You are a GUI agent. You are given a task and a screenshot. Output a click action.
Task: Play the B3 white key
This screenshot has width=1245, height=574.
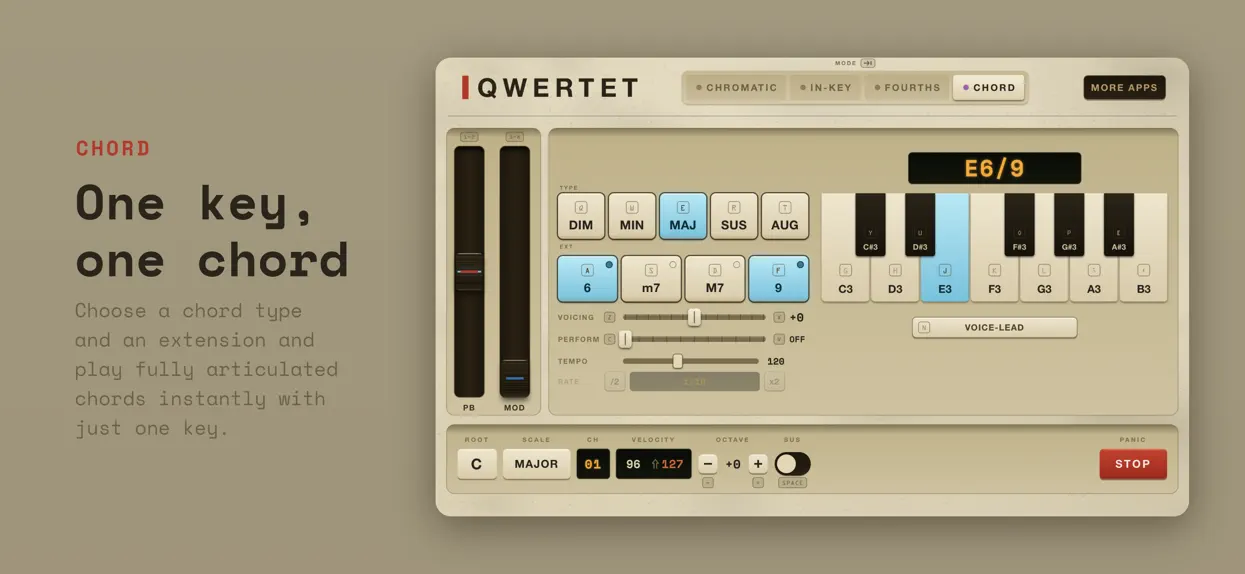pos(1143,281)
